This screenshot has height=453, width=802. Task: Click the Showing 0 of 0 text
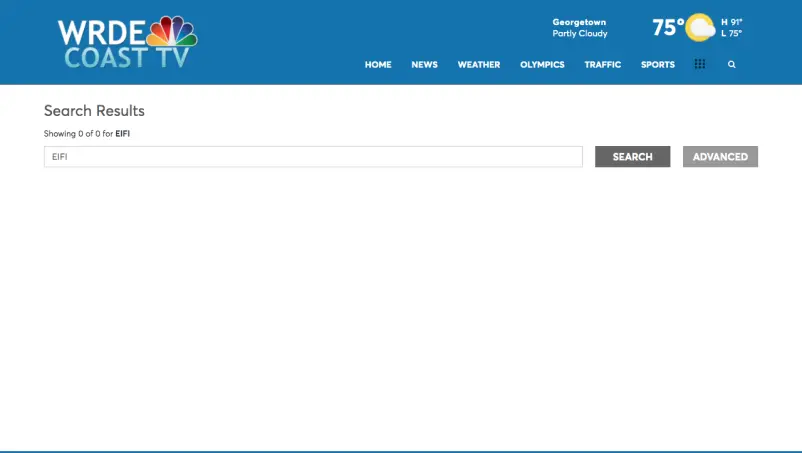click(86, 133)
